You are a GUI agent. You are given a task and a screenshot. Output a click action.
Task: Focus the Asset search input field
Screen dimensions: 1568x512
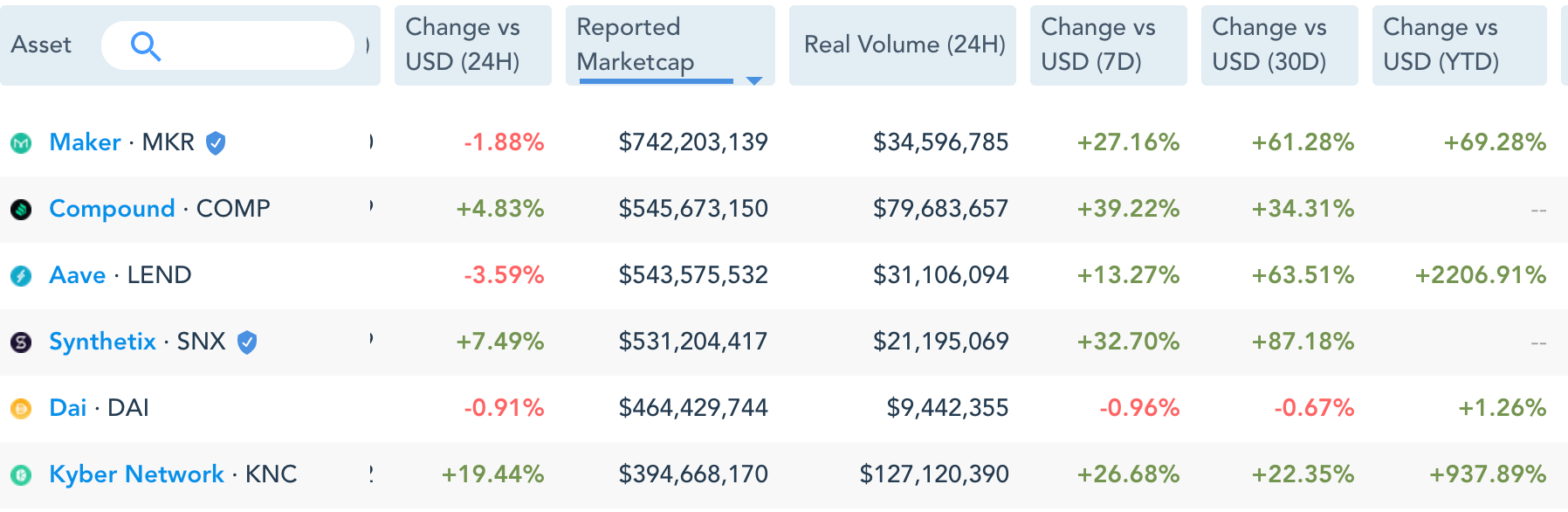(x=253, y=45)
